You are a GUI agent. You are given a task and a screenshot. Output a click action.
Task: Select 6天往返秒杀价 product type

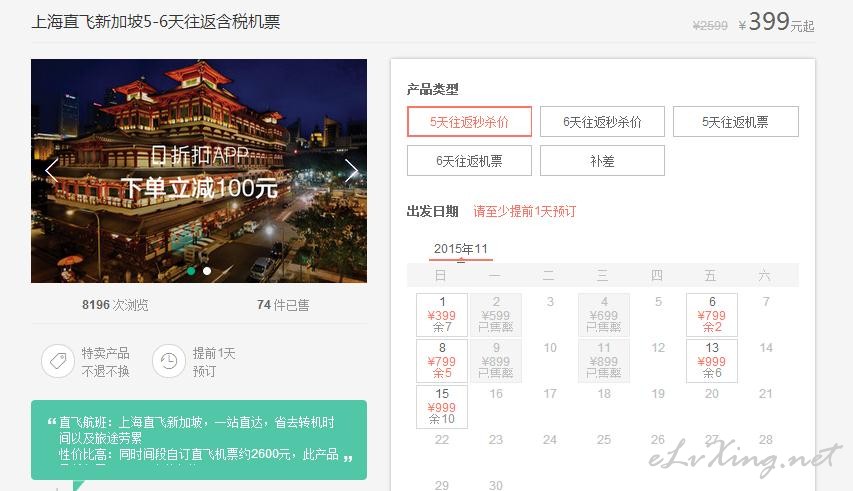coord(602,122)
